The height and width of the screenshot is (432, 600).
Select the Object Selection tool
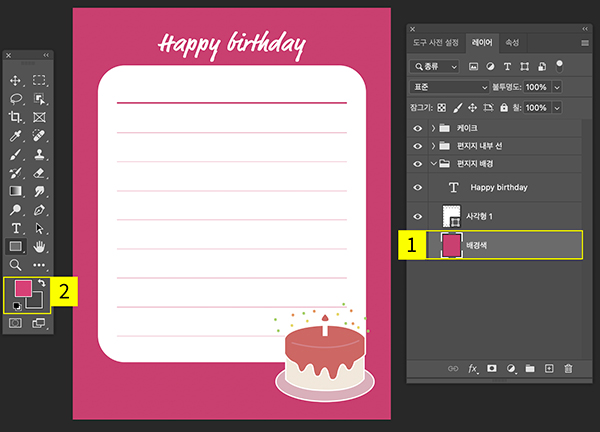pyautogui.click(x=39, y=99)
